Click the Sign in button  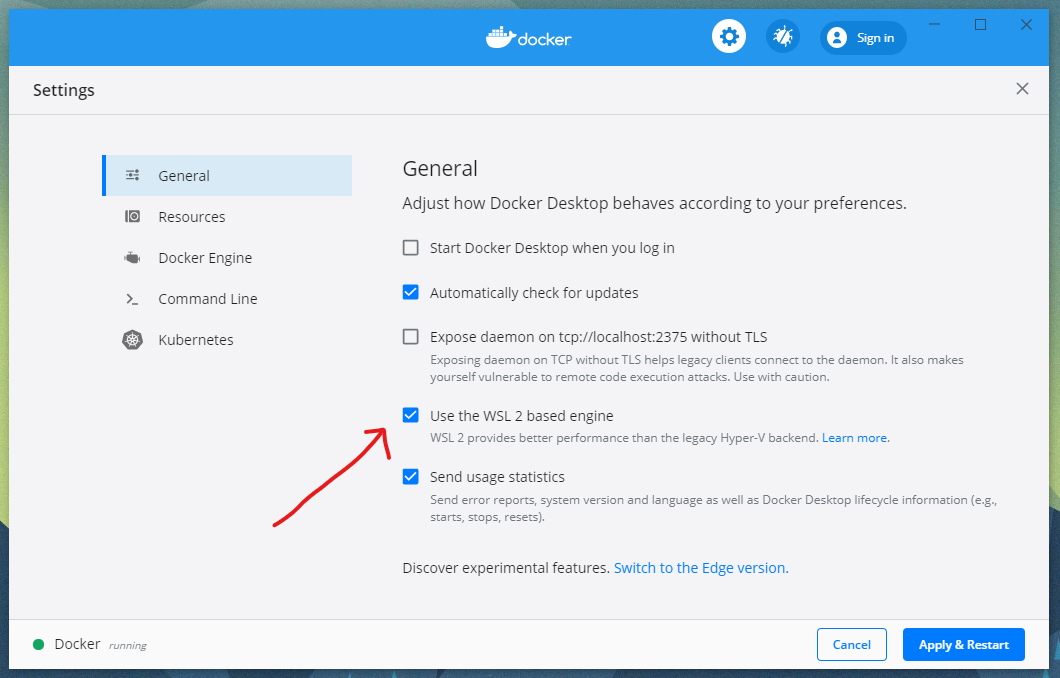pyautogui.click(x=863, y=38)
